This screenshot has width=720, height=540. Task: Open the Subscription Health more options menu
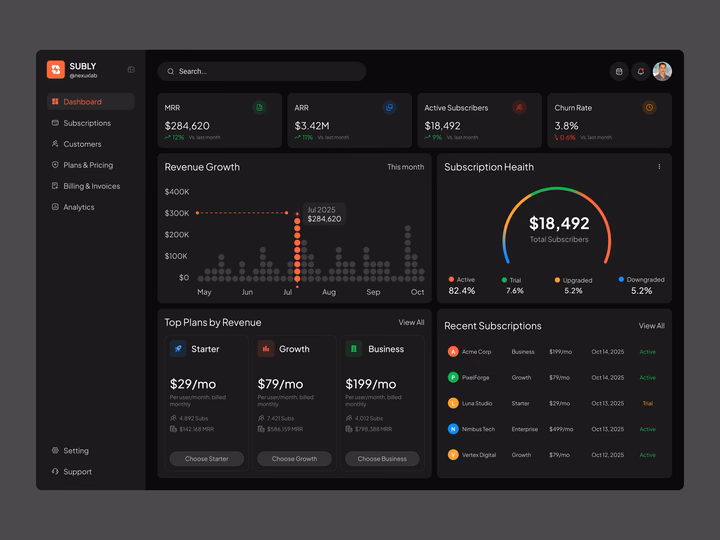coord(659,167)
